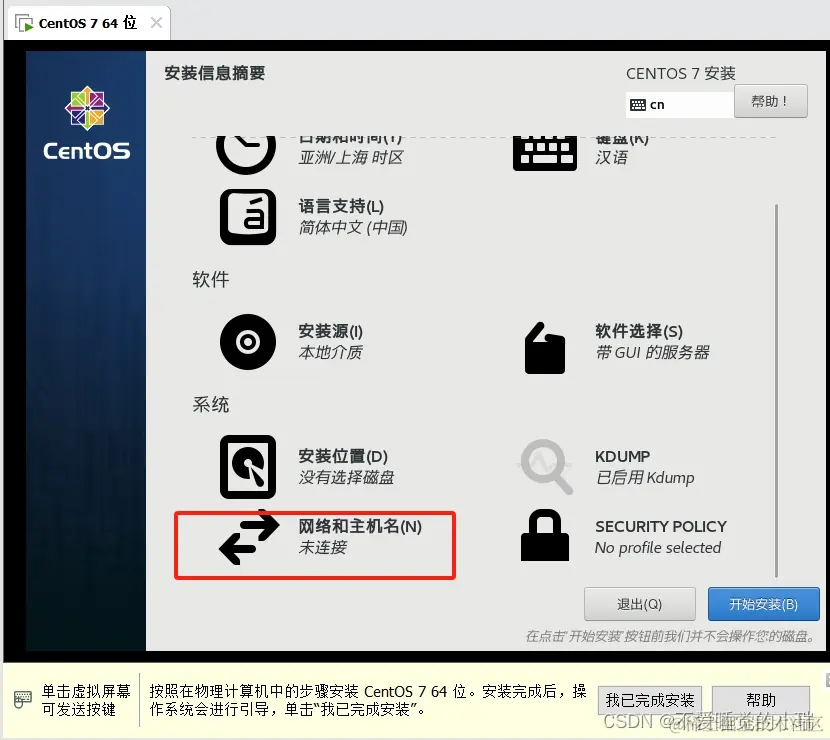
Task: Click the 帮助 button in VMware bar
Action: 761,700
